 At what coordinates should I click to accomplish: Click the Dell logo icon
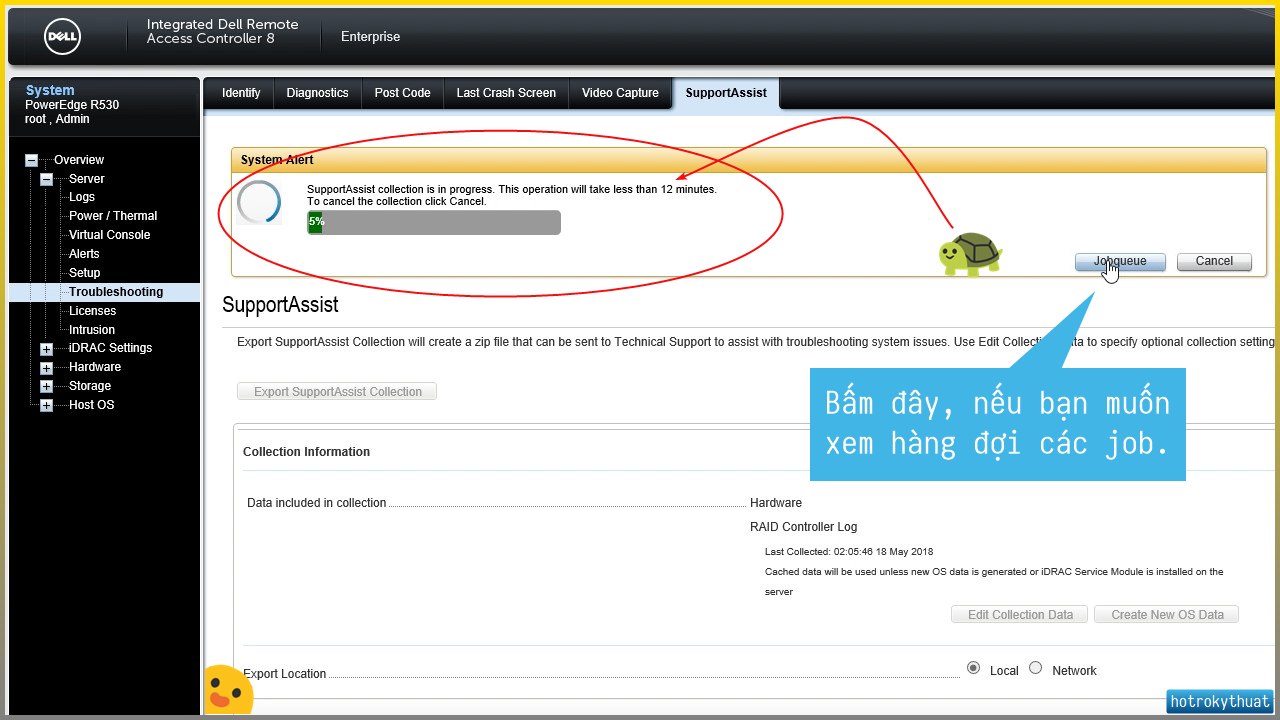pos(62,37)
